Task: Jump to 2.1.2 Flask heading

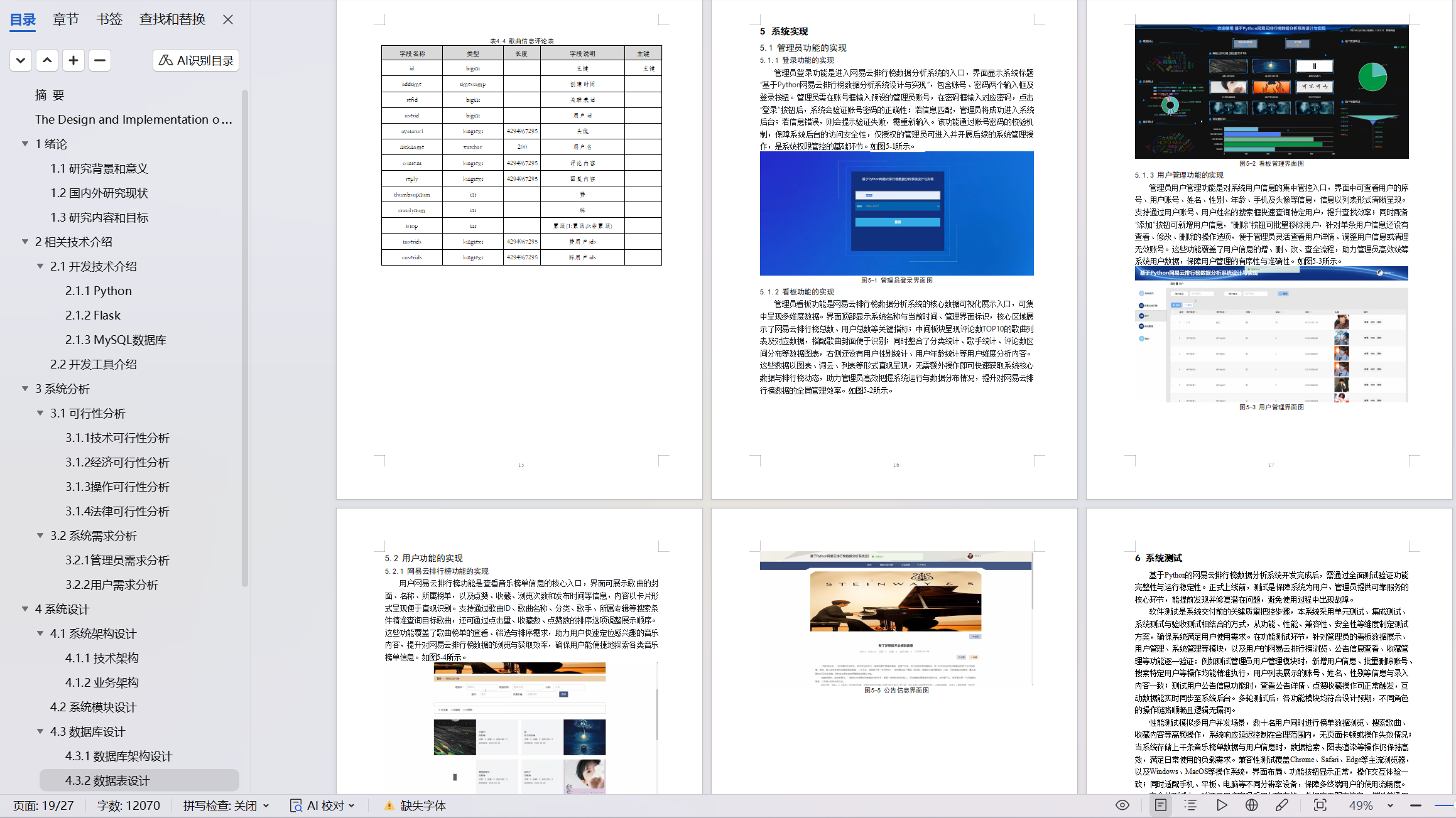Action: [x=93, y=315]
